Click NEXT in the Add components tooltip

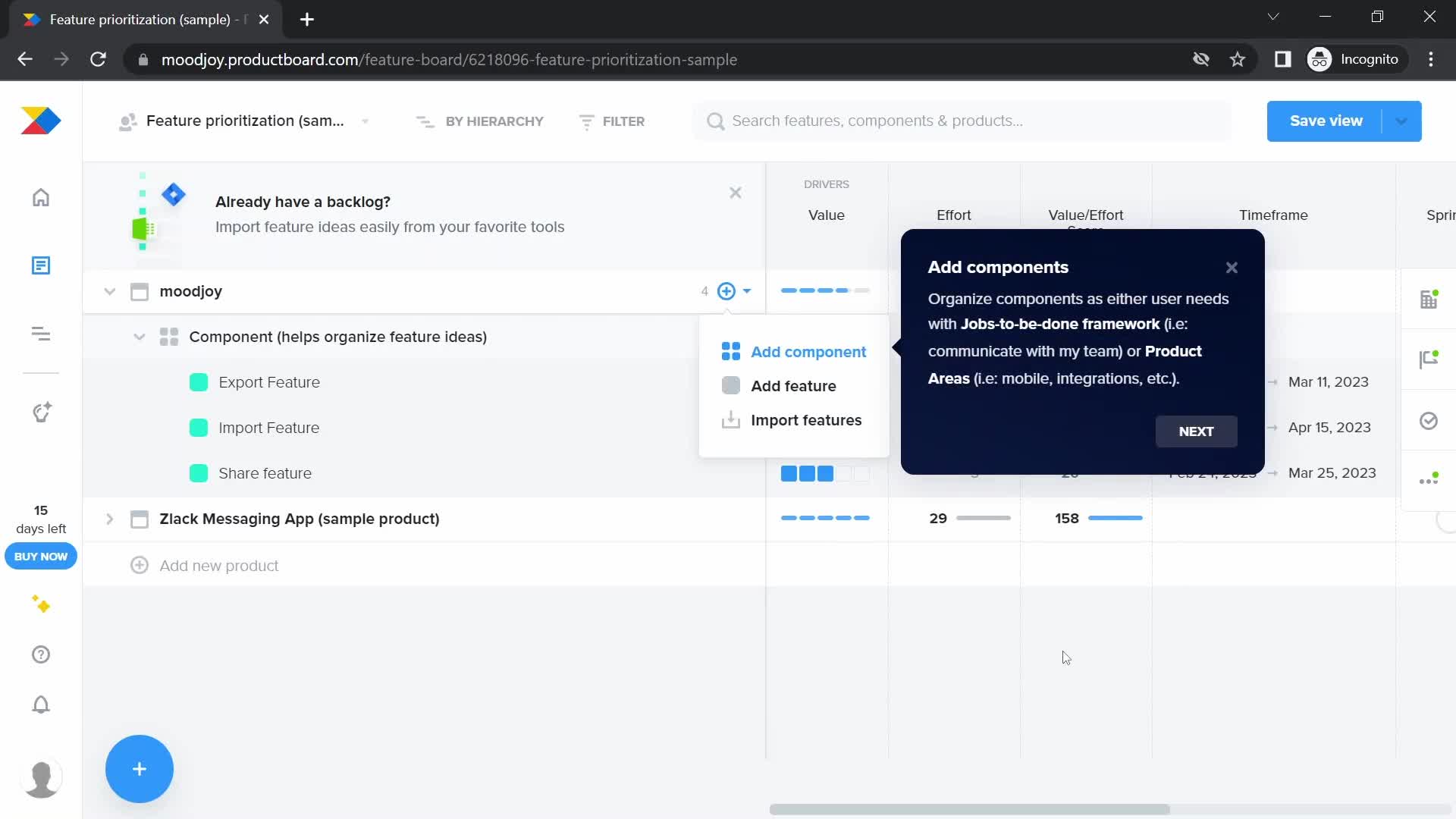(x=1196, y=431)
